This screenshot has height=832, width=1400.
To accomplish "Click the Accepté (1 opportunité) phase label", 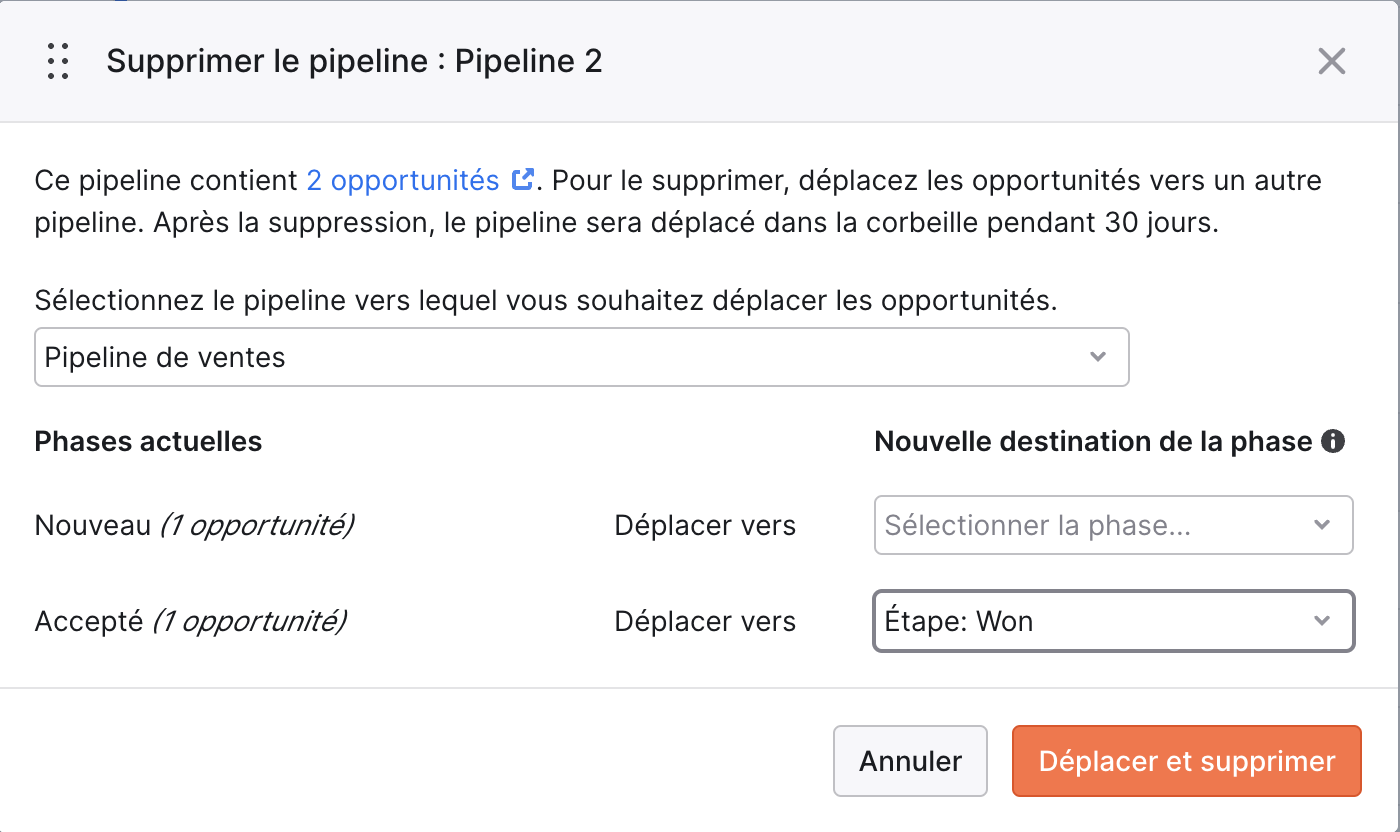I will (x=191, y=621).
